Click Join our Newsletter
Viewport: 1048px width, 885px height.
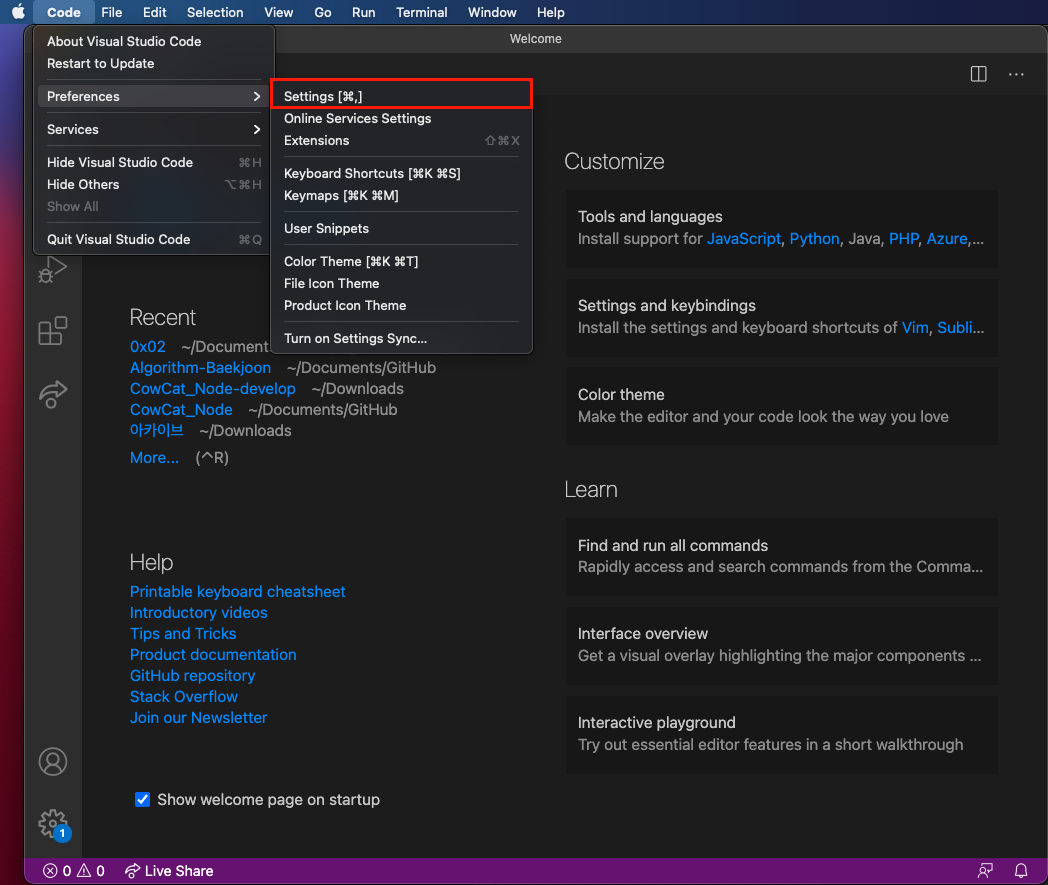point(199,717)
